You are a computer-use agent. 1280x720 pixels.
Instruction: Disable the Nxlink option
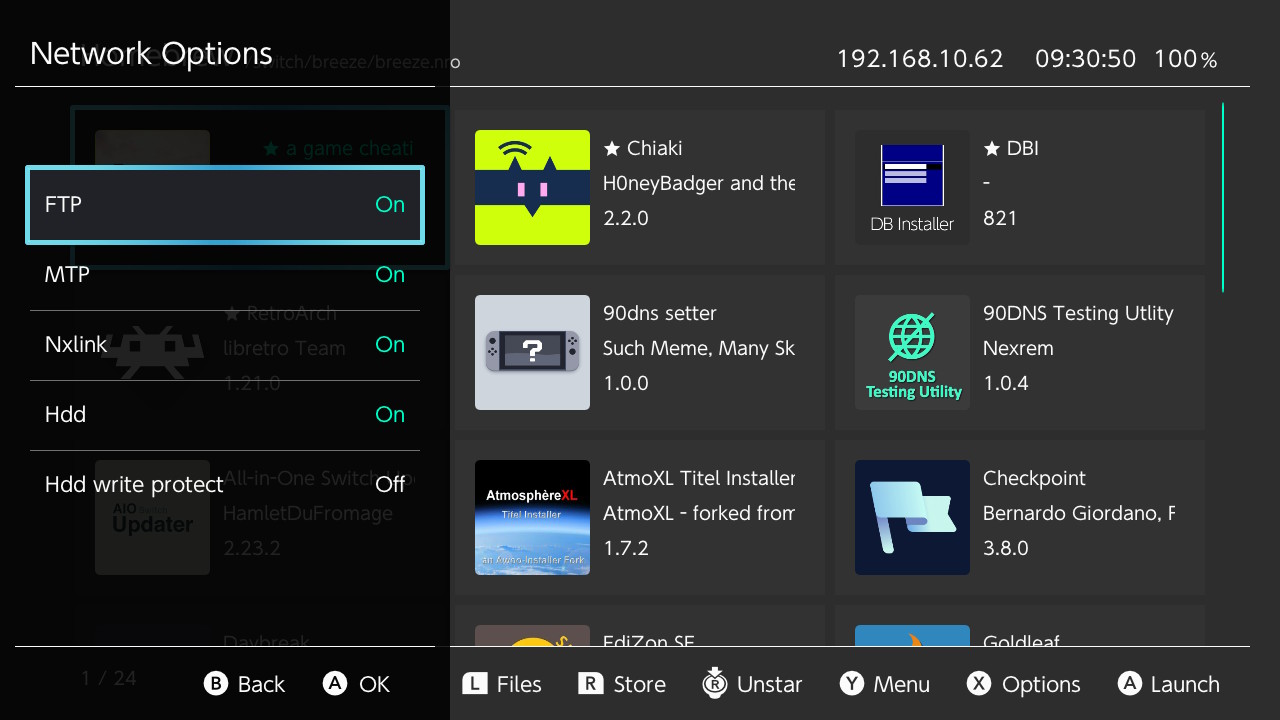(x=225, y=345)
